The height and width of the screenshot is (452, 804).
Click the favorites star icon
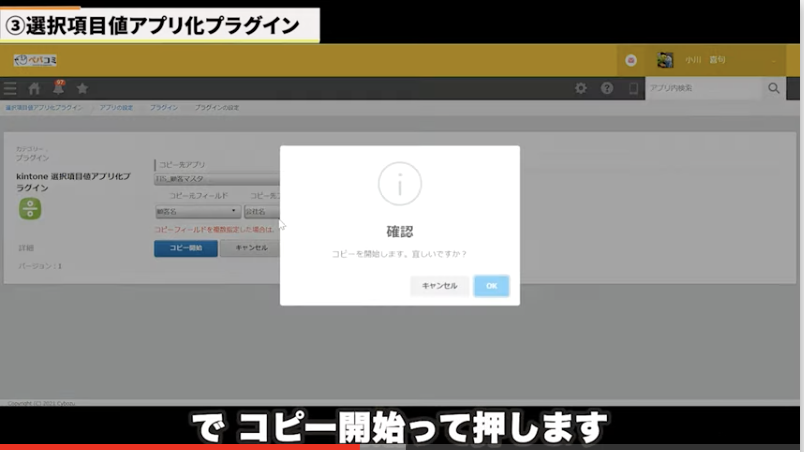(x=82, y=89)
